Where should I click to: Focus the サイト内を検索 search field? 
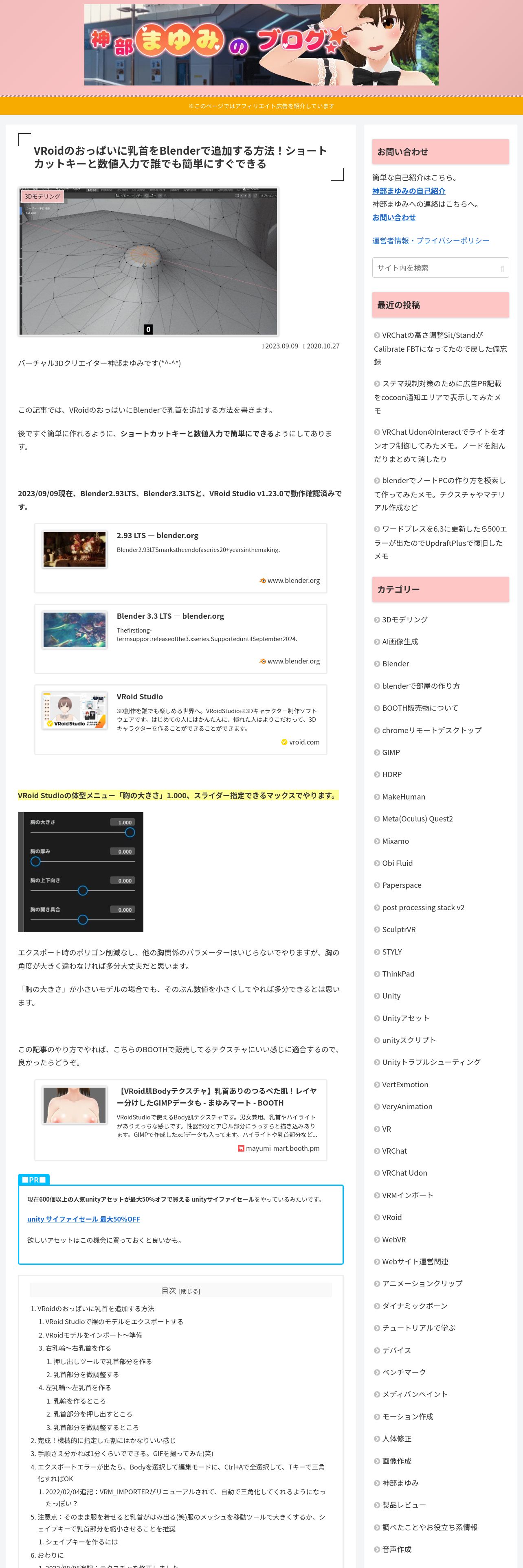[440, 268]
